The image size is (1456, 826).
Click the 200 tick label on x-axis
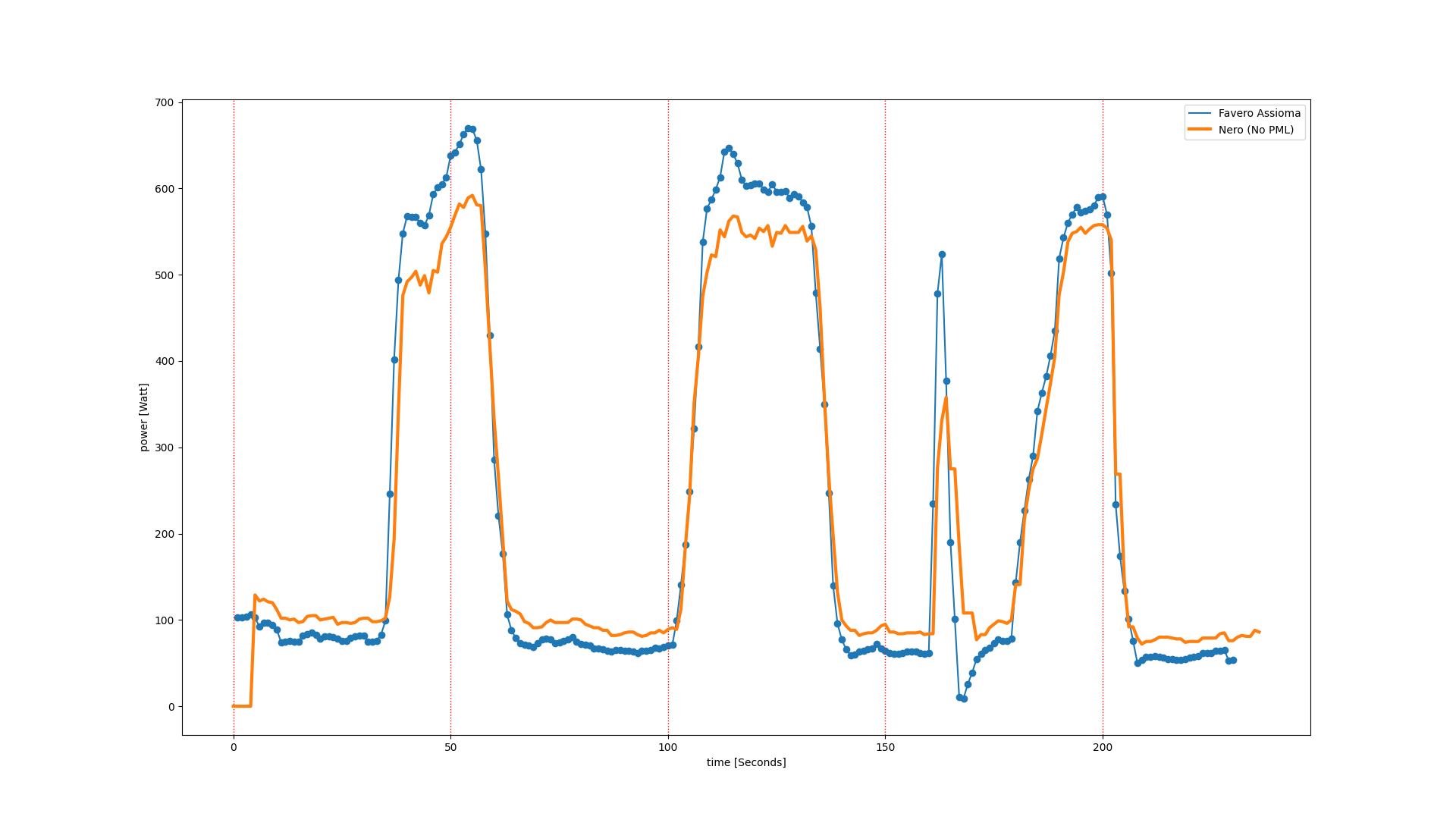pyautogui.click(x=1102, y=747)
